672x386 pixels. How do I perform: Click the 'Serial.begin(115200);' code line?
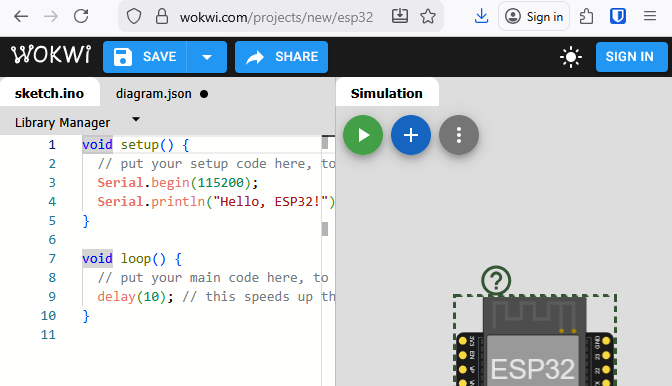[178, 183]
